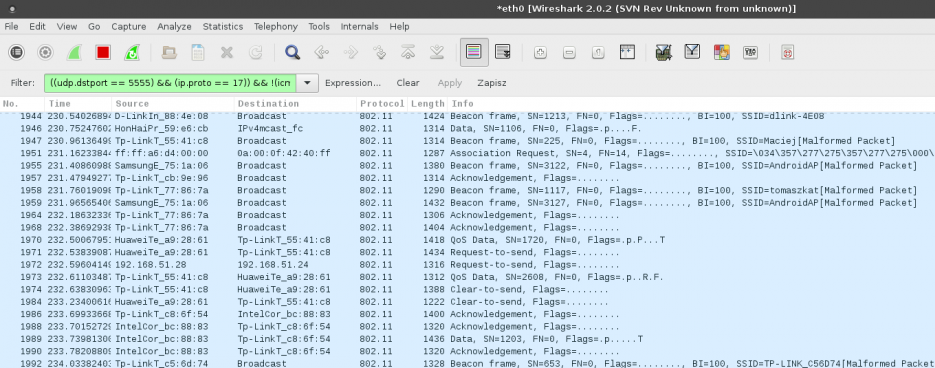Select packet 1947 with SSID=Maciej beacon

(x=468, y=141)
